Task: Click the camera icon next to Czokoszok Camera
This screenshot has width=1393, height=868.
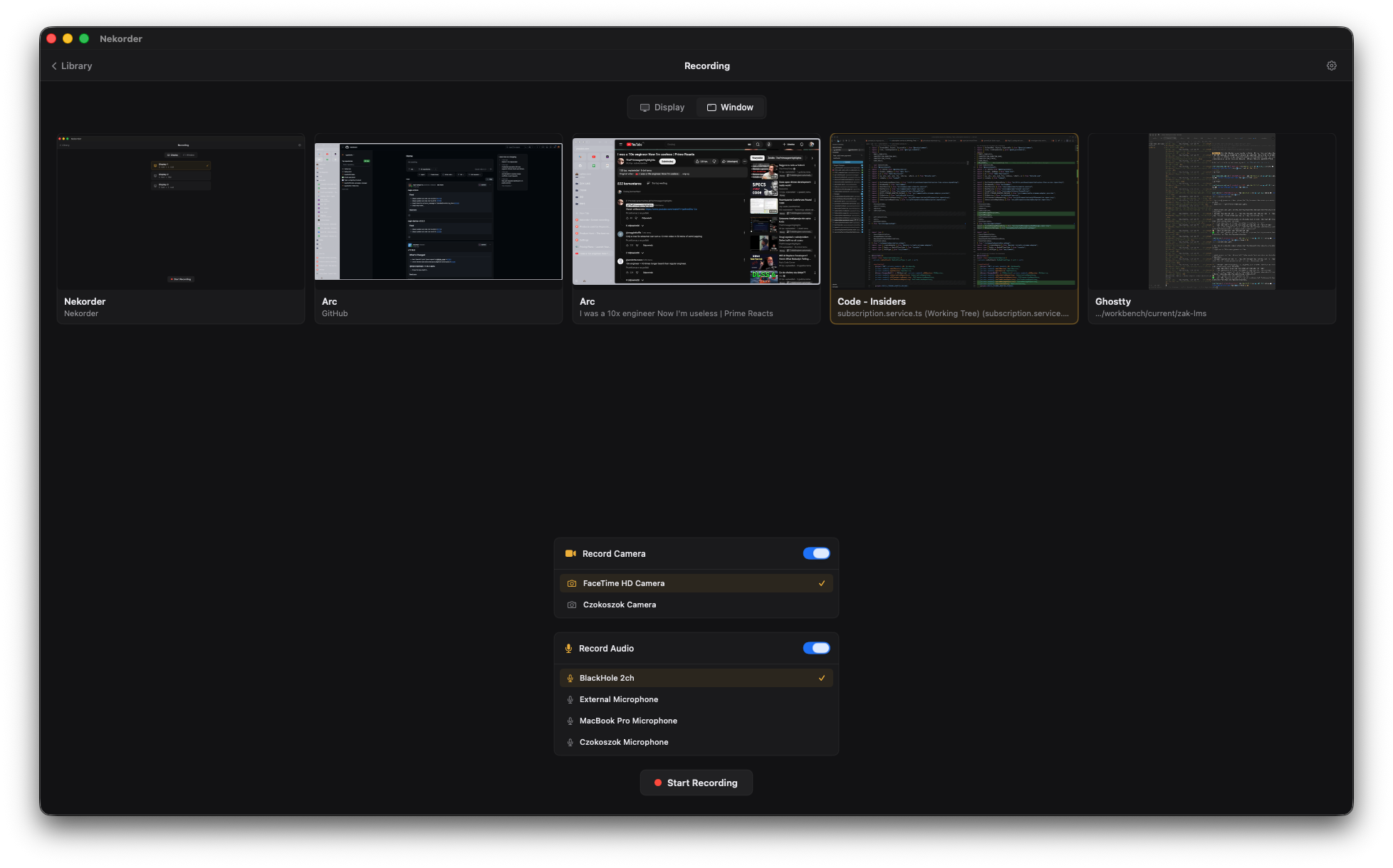Action: pyautogui.click(x=571, y=605)
